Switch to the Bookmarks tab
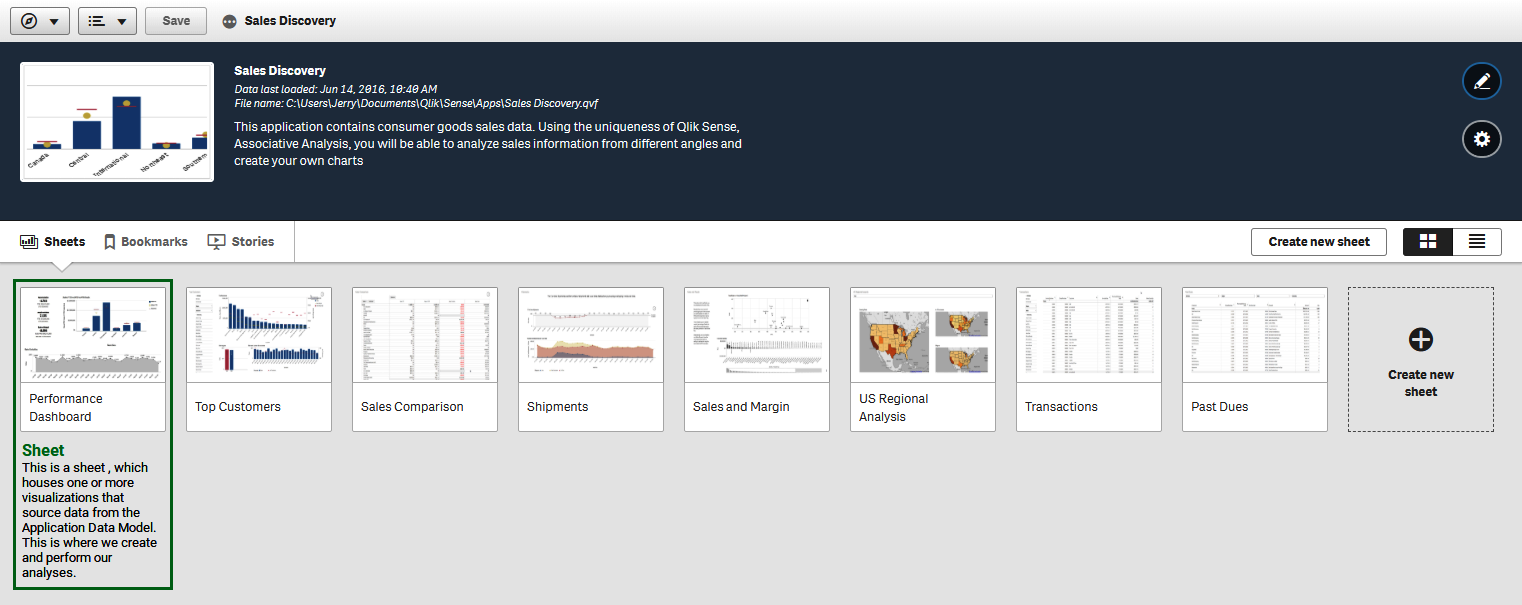Viewport: 1522px width, 605px height. tap(146, 242)
